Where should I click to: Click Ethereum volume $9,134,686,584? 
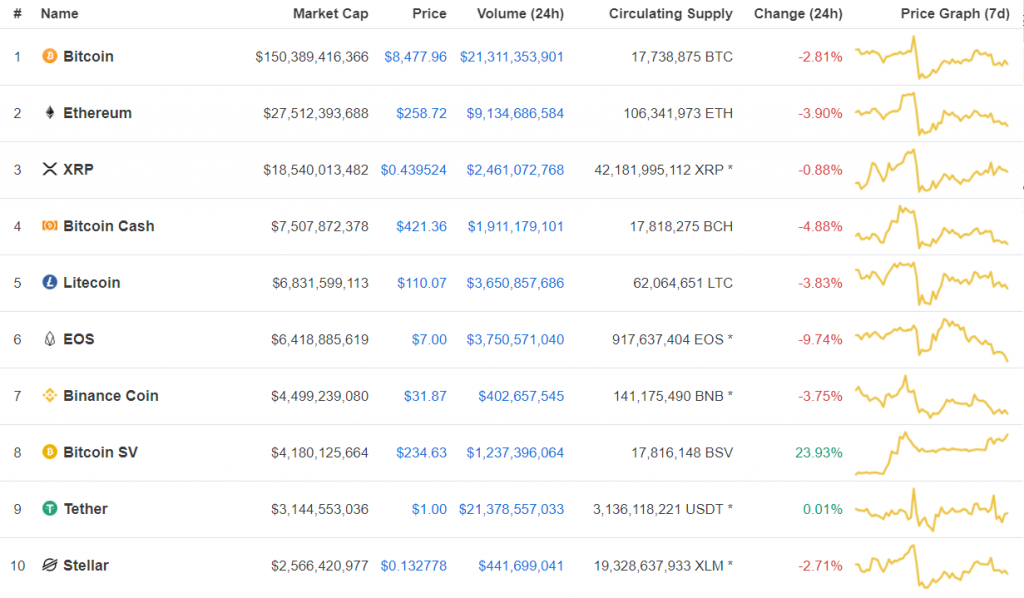[515, 114]
